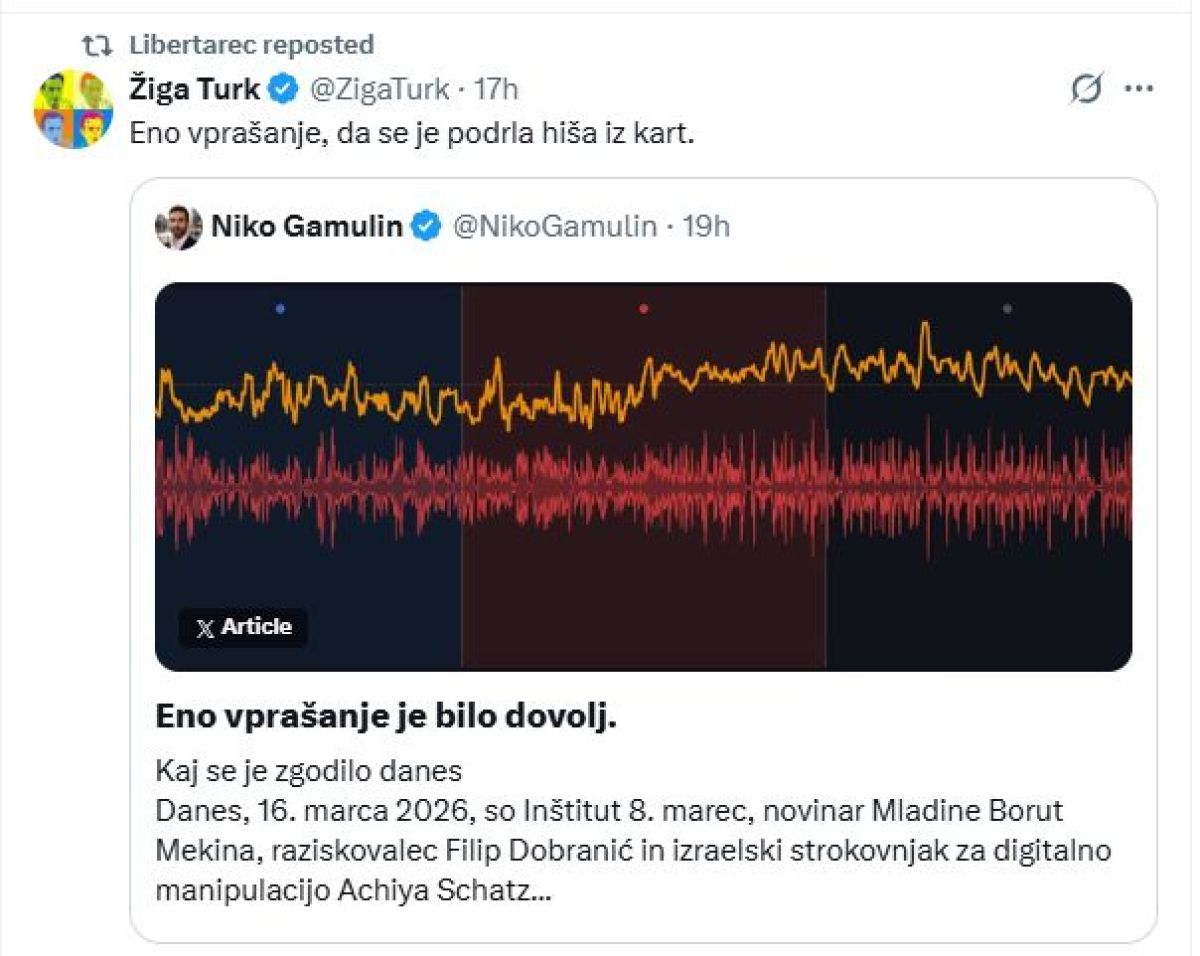Click the post text about hiša iz kart

coord(412,134)
